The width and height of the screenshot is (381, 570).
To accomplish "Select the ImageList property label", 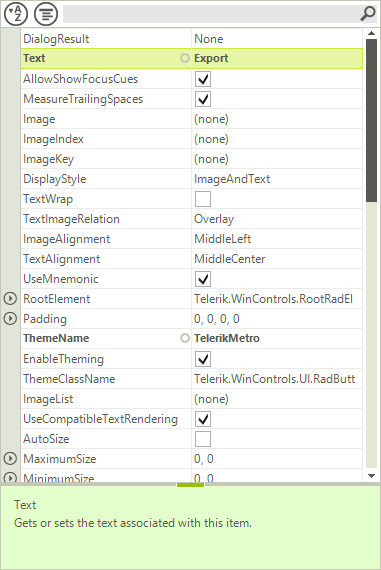I will coord(48,399).
